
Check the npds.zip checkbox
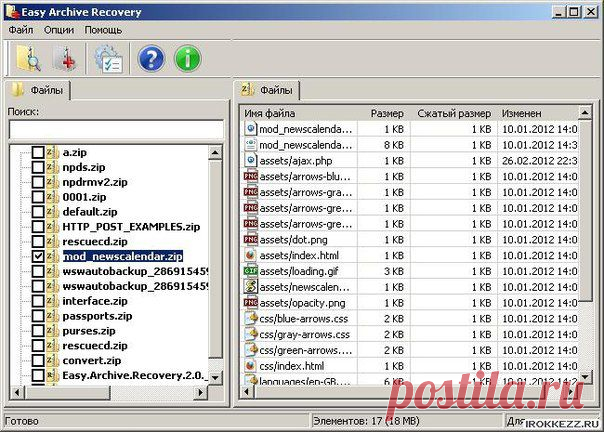point(38,167)
